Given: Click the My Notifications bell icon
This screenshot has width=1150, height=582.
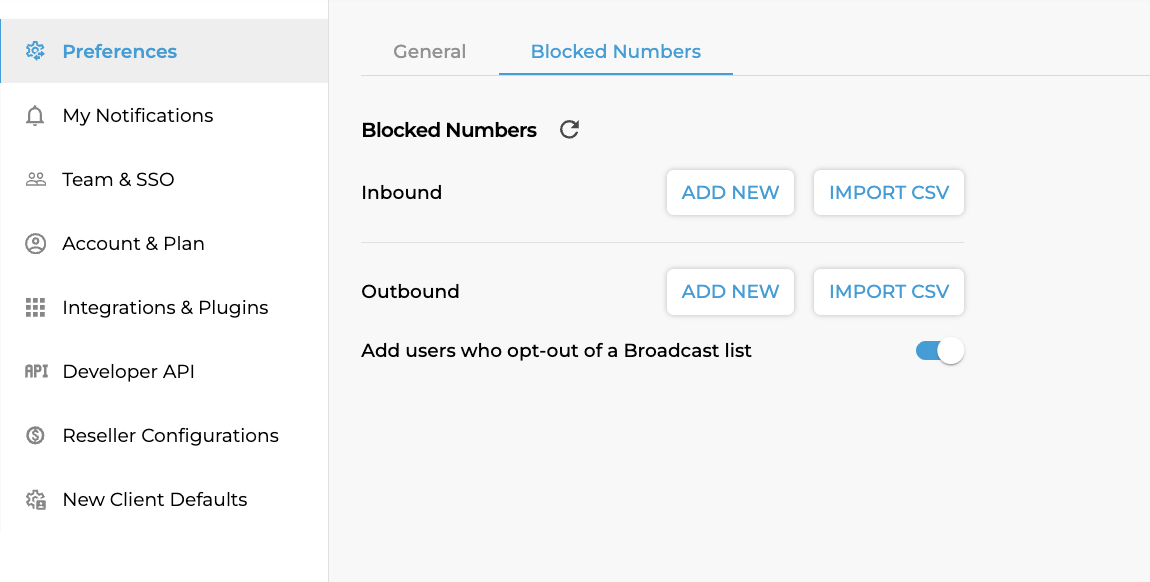Looking at the screenshot, I should point(35,115).
